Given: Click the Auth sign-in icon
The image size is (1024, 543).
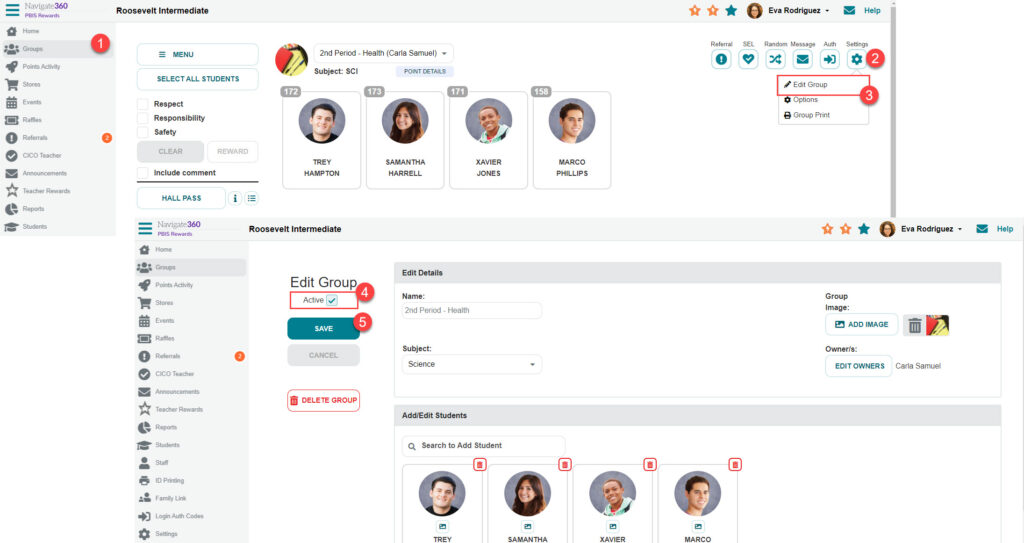Looking at the screenshot, I should click(x=829, y=59).
